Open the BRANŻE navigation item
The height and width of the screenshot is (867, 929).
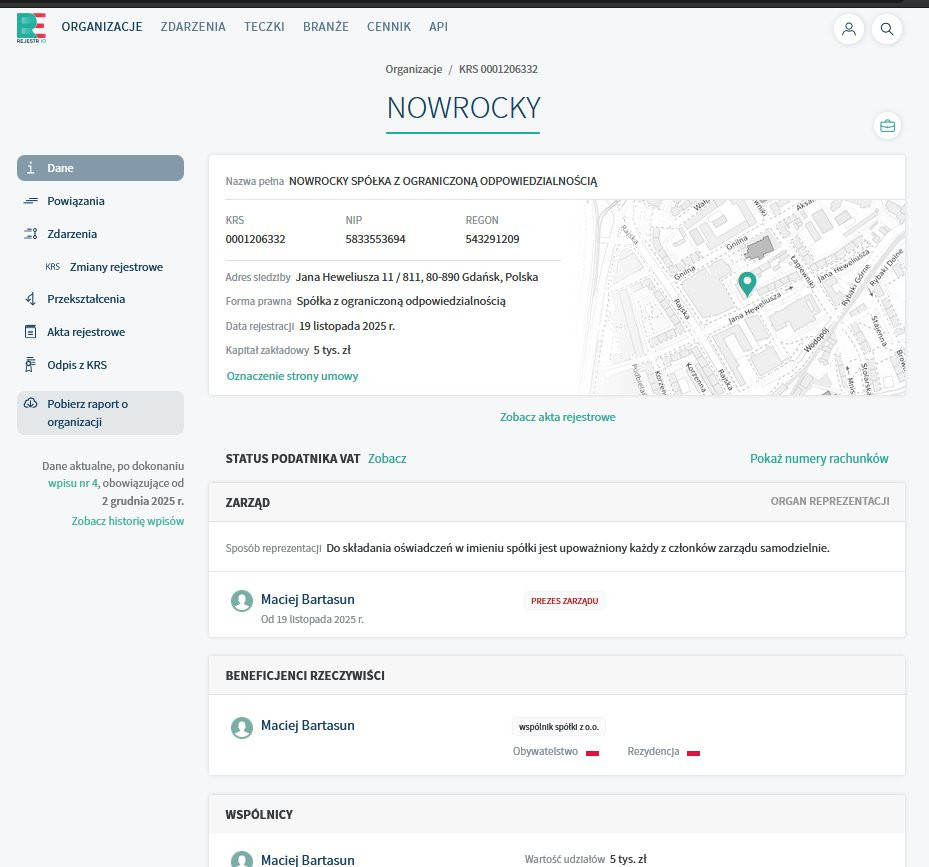(x=326, y=27)
